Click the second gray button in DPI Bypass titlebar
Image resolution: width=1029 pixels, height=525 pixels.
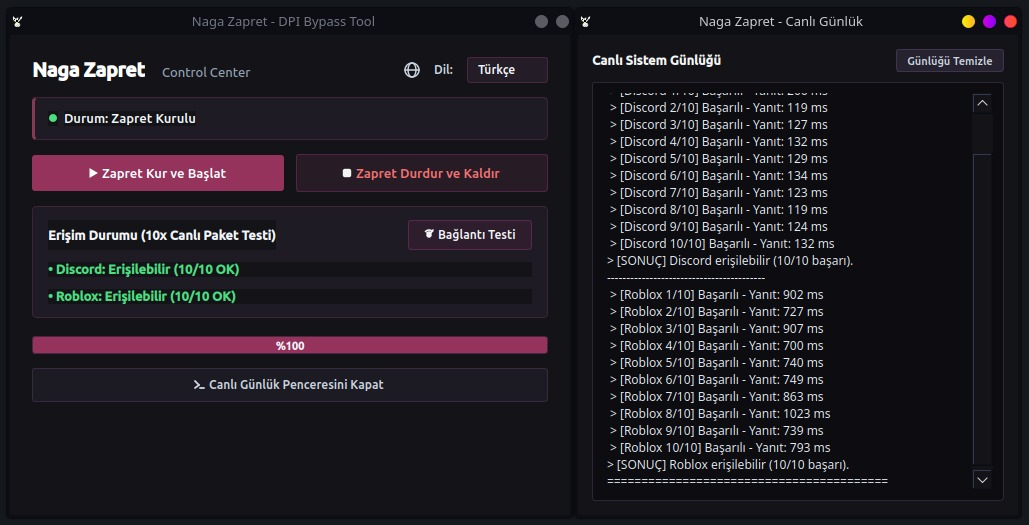[562, 22]
